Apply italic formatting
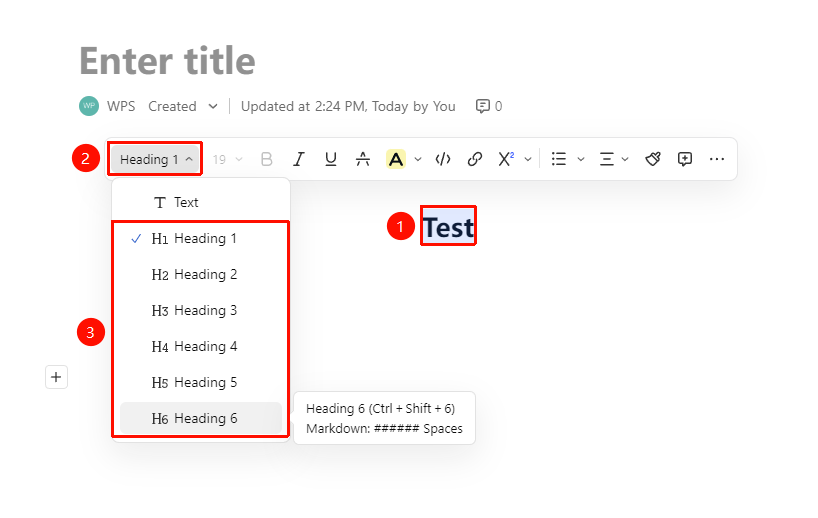Viewport: 818px width, 518px height. (298, 159)
